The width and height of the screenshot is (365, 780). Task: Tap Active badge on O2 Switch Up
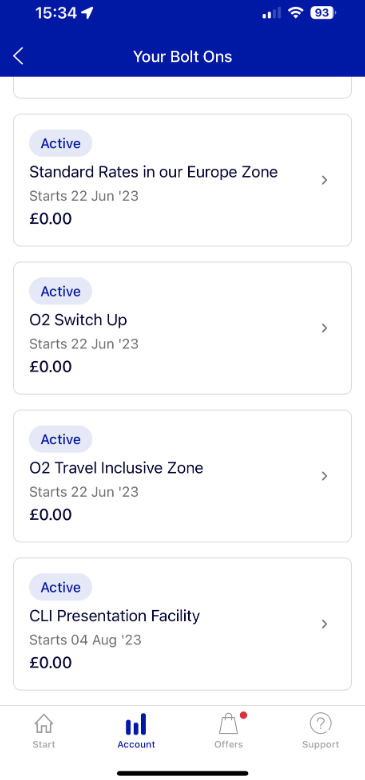(x=61, y=291)
